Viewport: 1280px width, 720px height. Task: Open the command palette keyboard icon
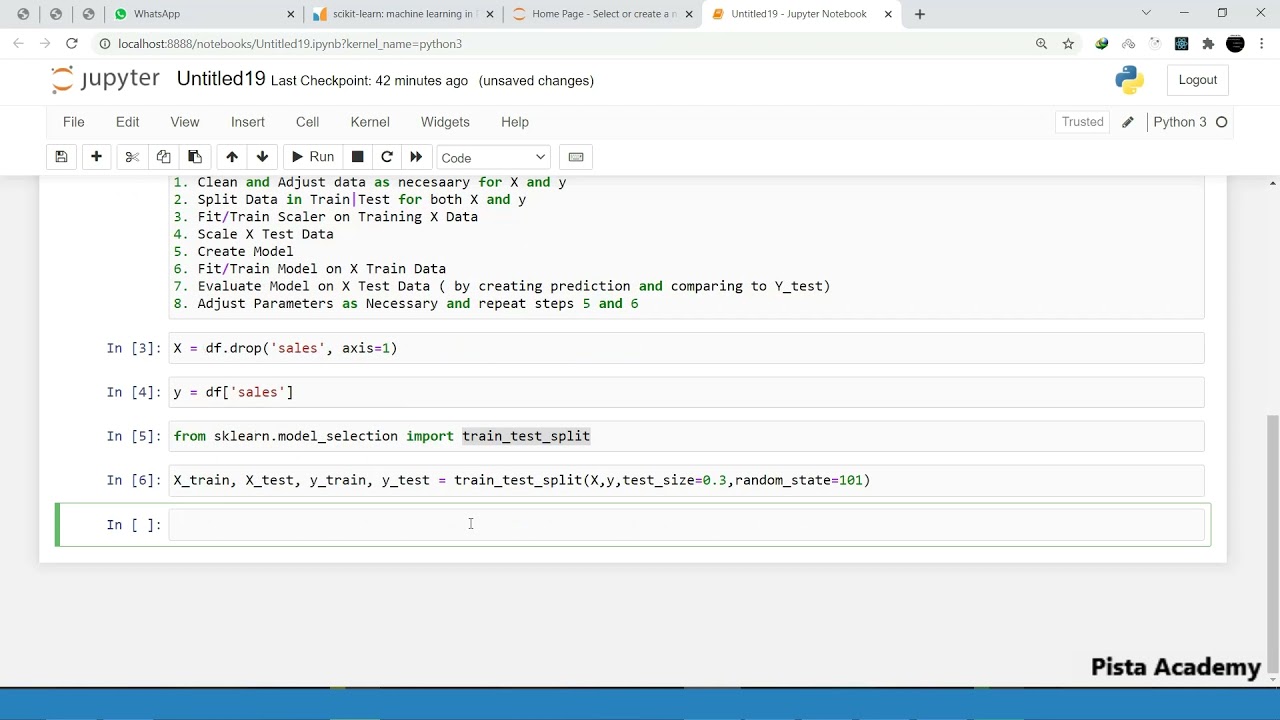tap(576, 157)
